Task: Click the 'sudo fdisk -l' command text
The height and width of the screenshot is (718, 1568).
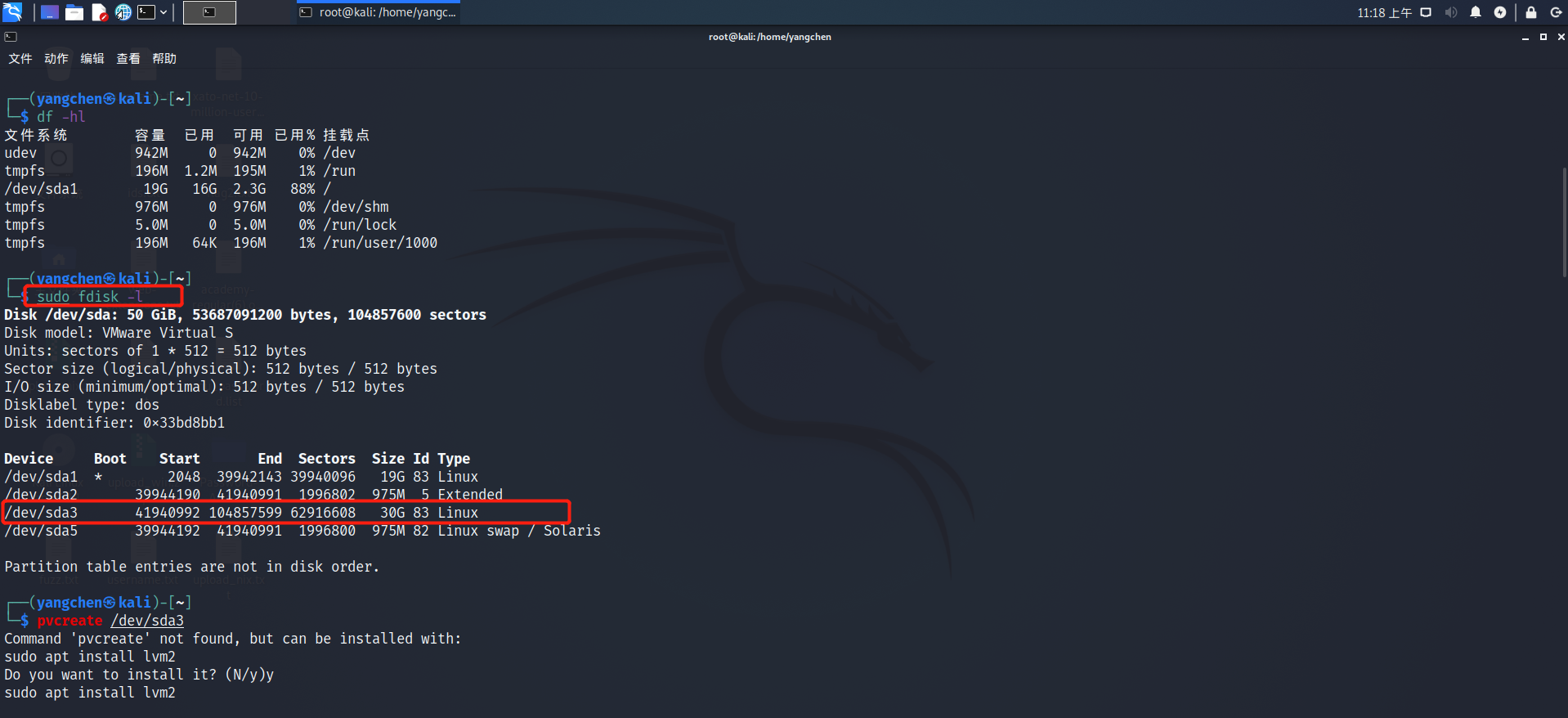Action: tap(90, 297)
